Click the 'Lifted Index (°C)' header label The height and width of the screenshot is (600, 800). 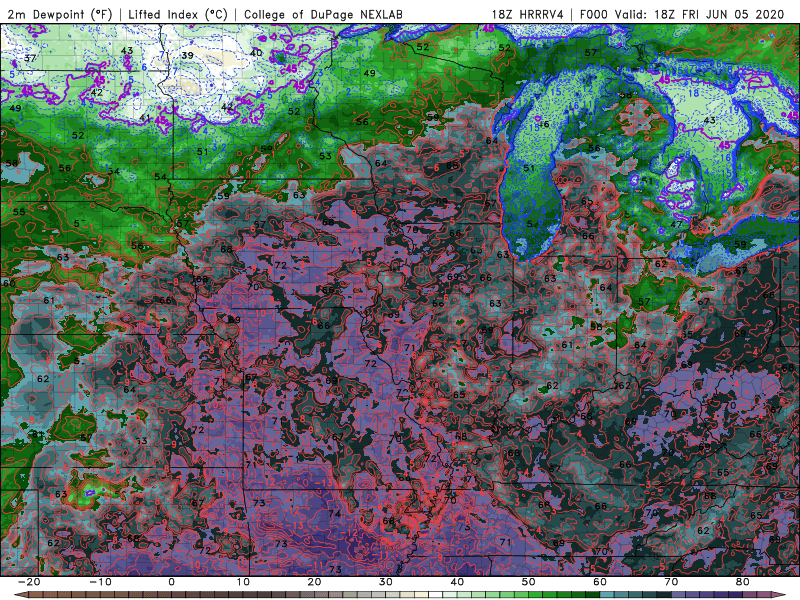point(178,14)
